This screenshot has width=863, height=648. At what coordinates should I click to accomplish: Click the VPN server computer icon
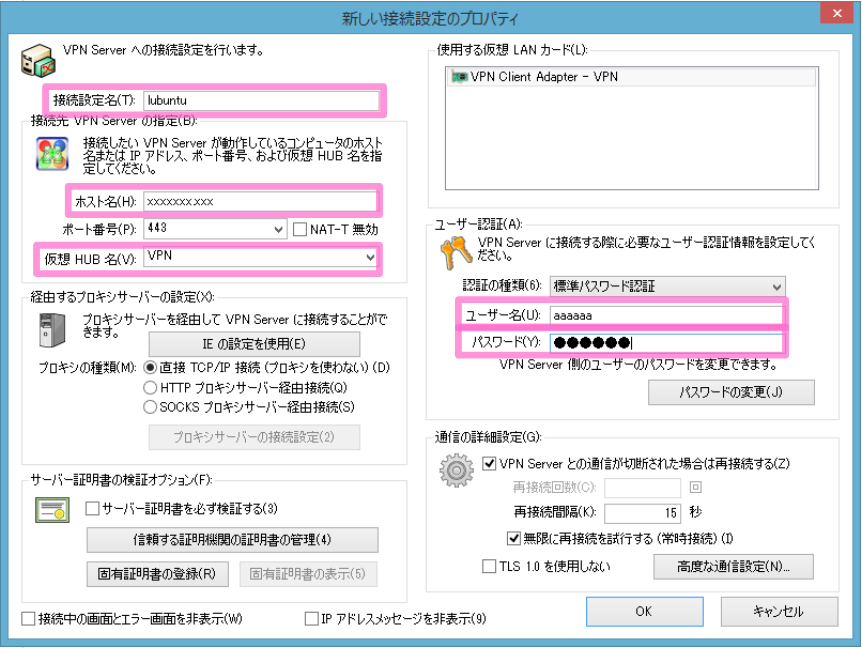[38, 61]
